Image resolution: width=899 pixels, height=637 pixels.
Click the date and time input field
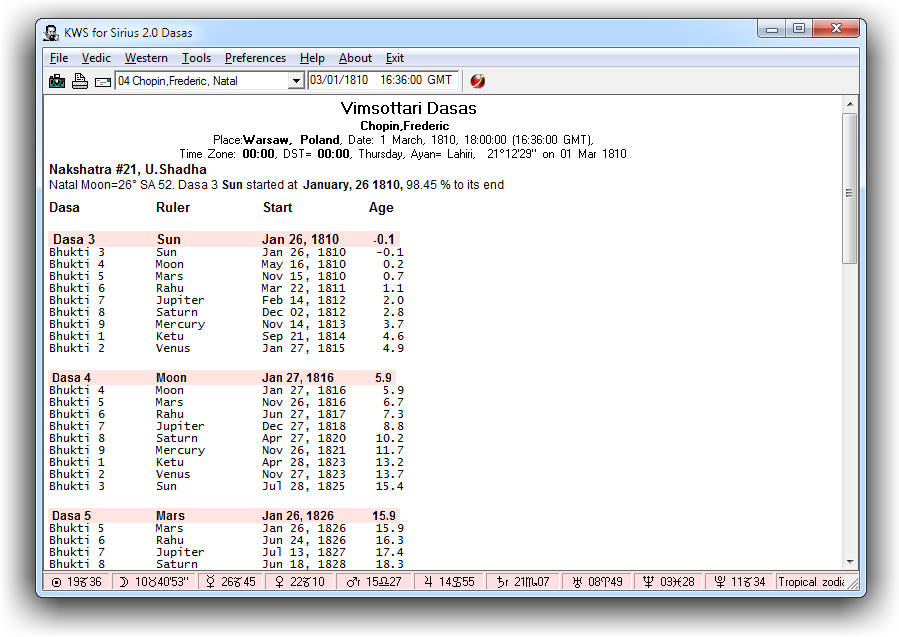382,80
